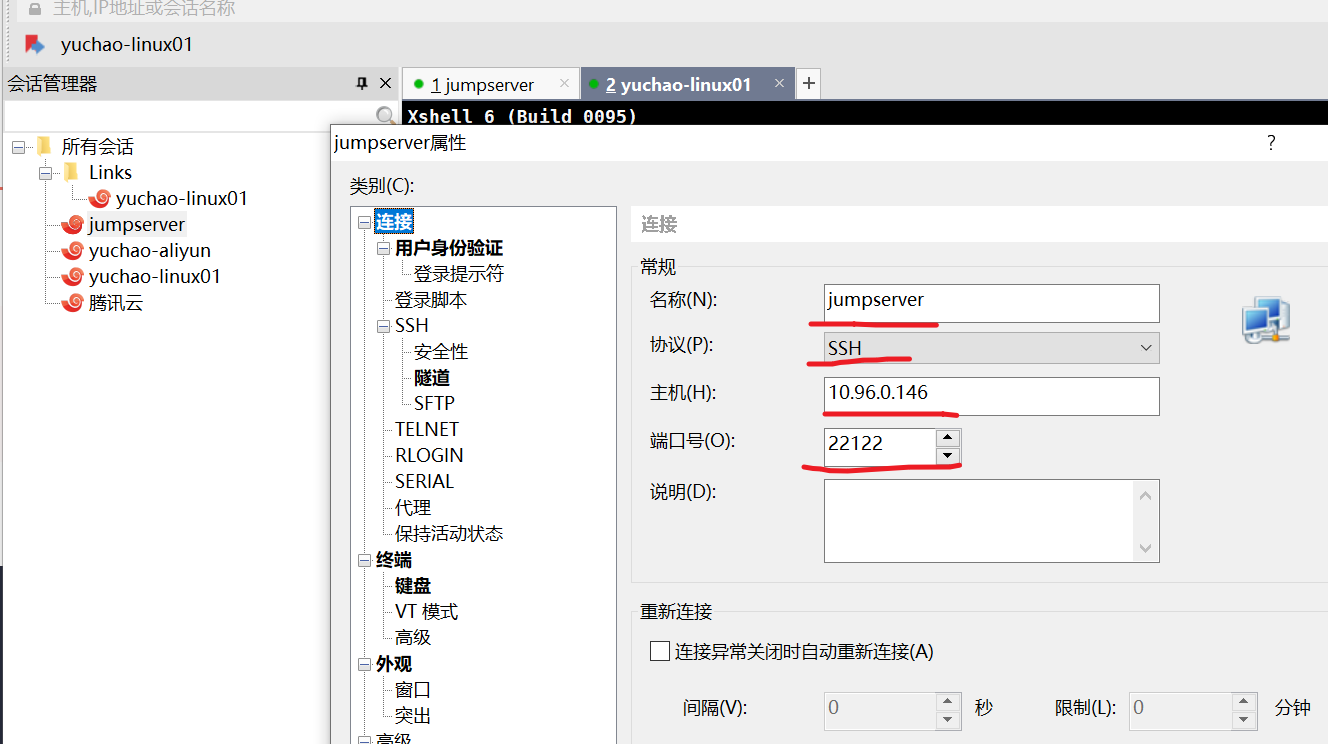The width and height of the screenshot is (1328, 744).
Task: Collapse the SSH category node
Action: (x=384, y=326)
